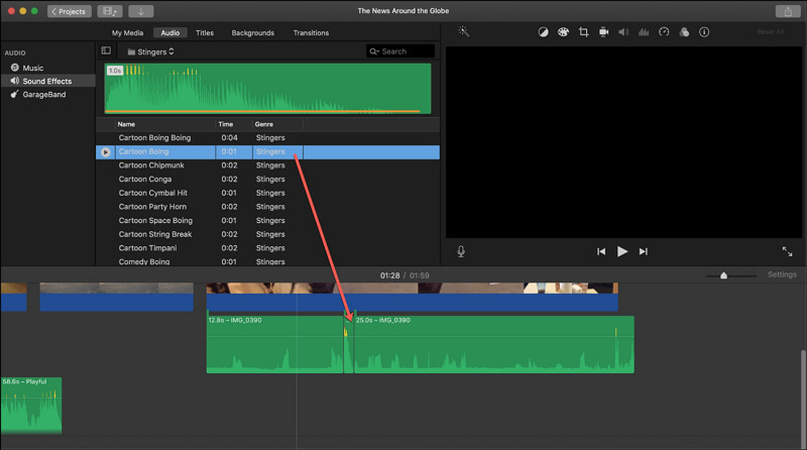The height and width of the screenshot is (450, 807).
Task: Open the share export button
Action: [788, 11]
